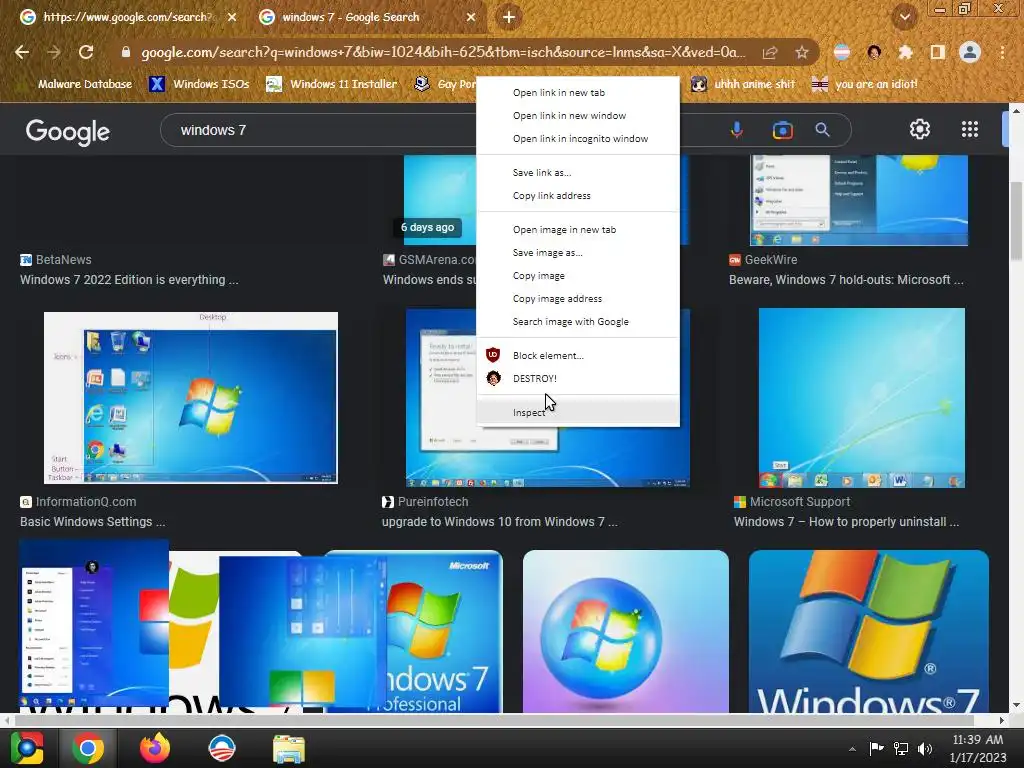Open File Explorer from the taskbar
The height and width of the screenshot is (768, 1024).
(x=289, y=749)
